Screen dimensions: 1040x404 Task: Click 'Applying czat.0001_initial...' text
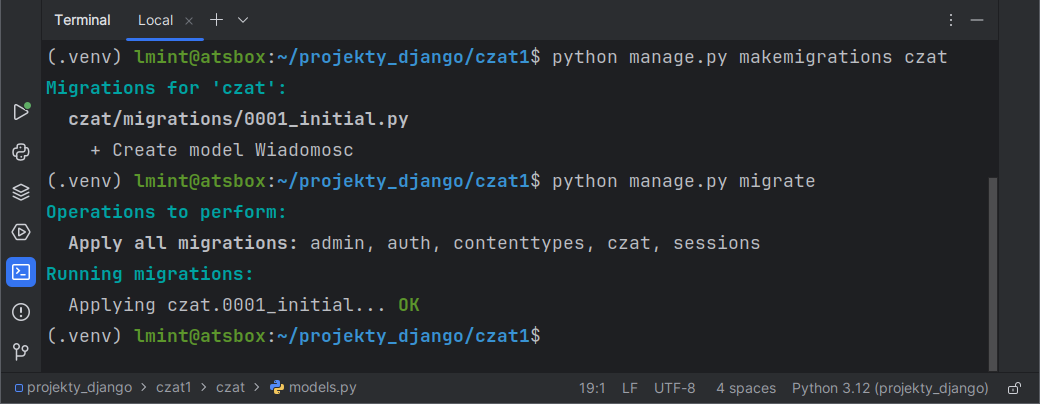pos(228,305)
